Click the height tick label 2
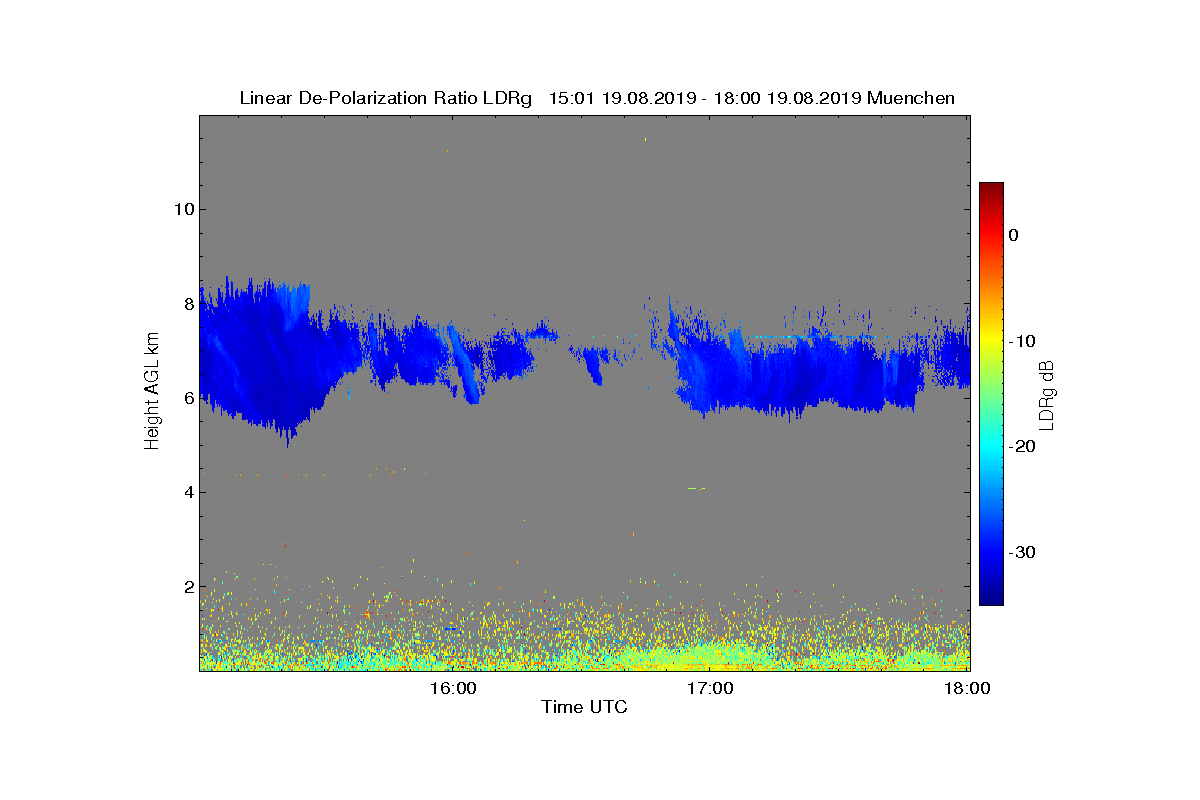 (x=188, y=586)
